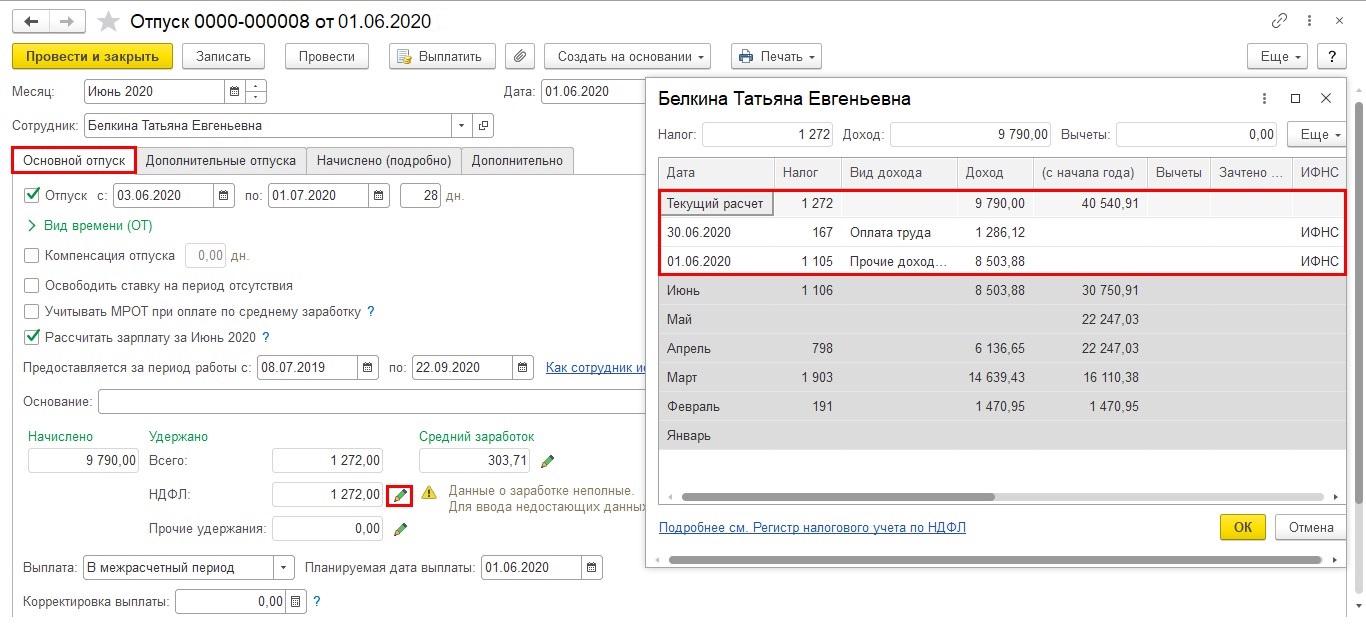This screenshot has width=1366, height=629.
Task: Switch to Основной отпуск tab
Action: click(x=74, y=160)
